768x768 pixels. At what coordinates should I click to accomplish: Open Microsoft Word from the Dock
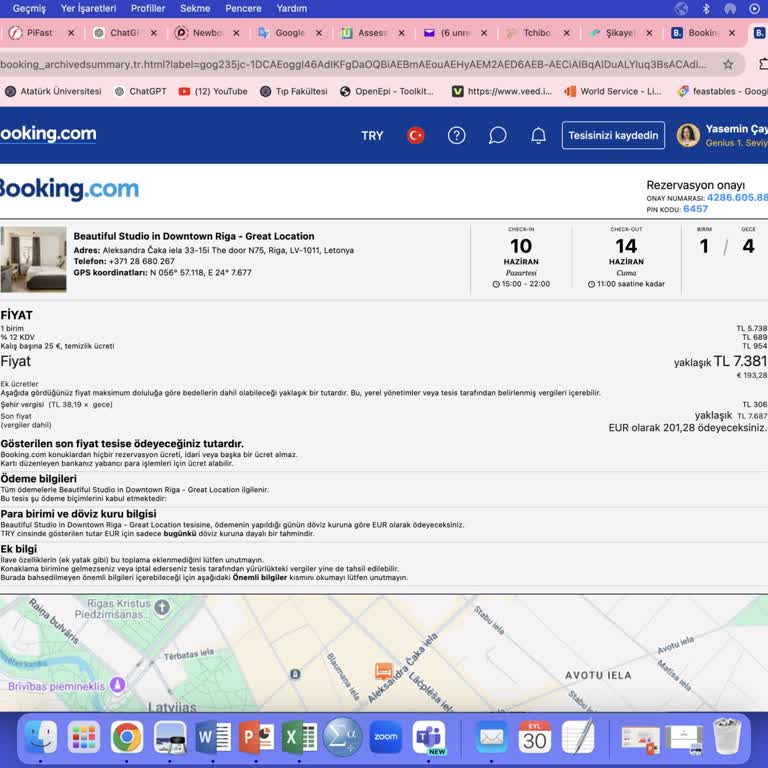213,736
